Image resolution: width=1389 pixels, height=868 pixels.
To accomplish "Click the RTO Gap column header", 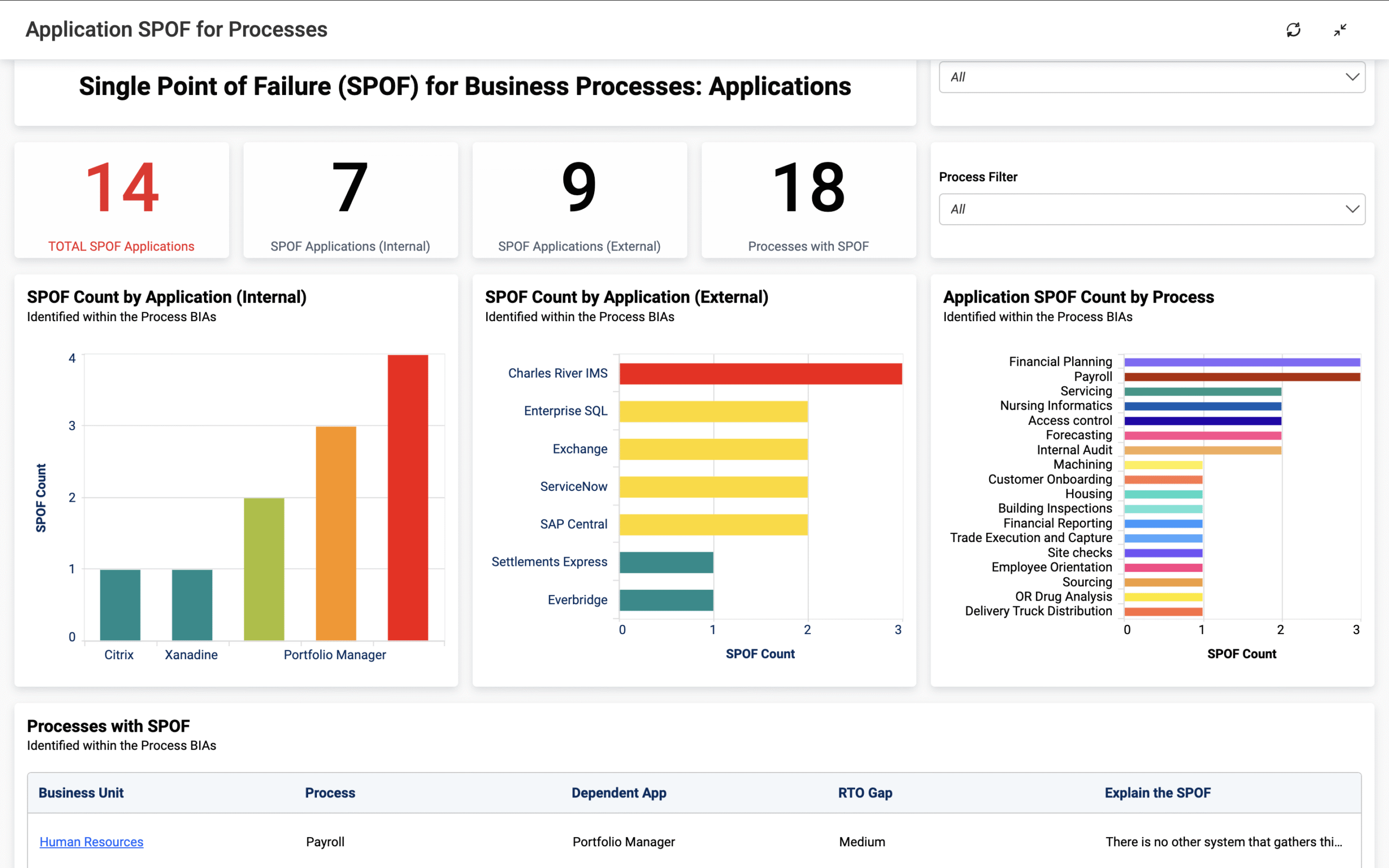I will point(865,793).
